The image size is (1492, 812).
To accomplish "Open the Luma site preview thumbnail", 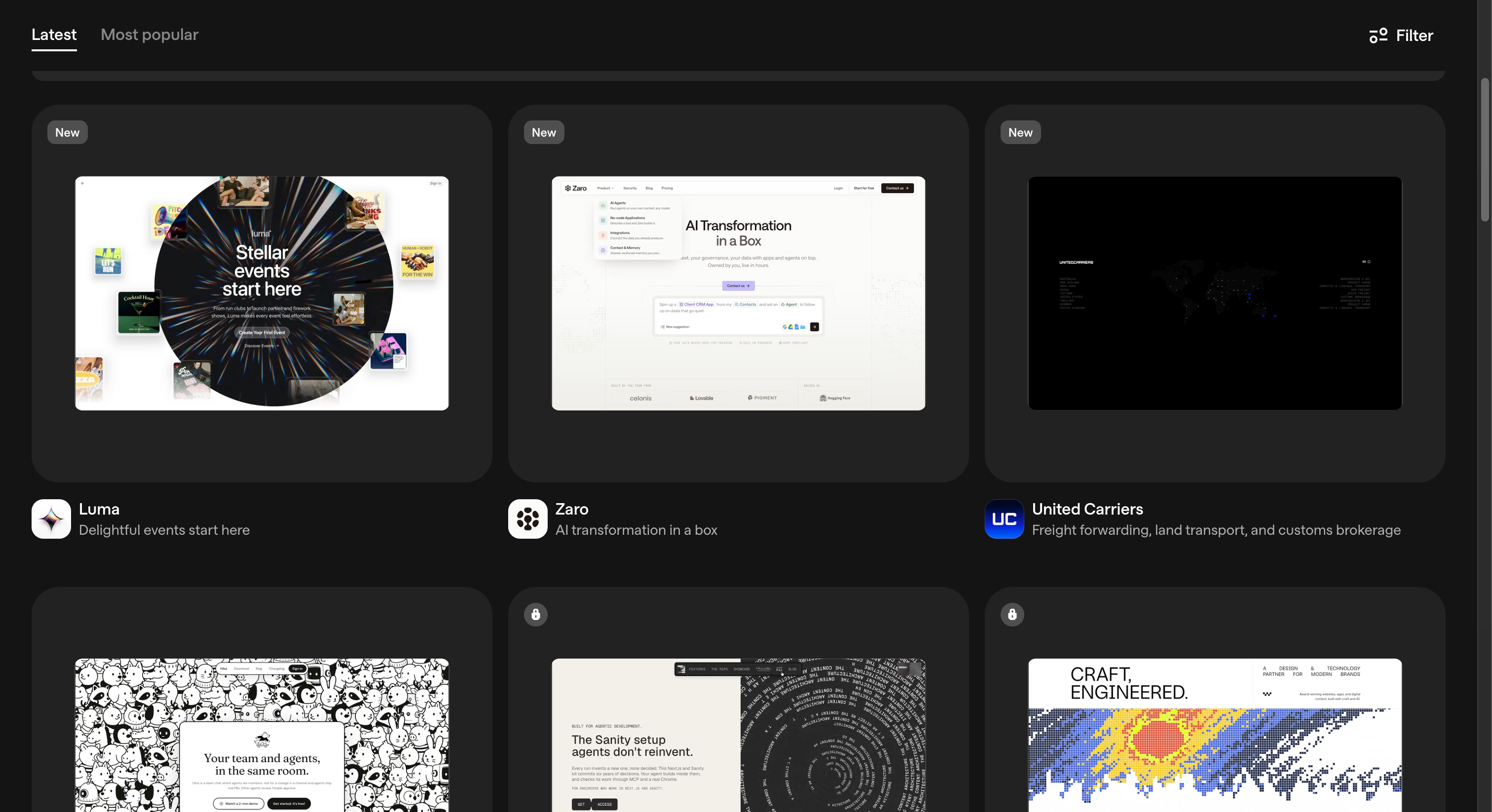I will (262, 293).
